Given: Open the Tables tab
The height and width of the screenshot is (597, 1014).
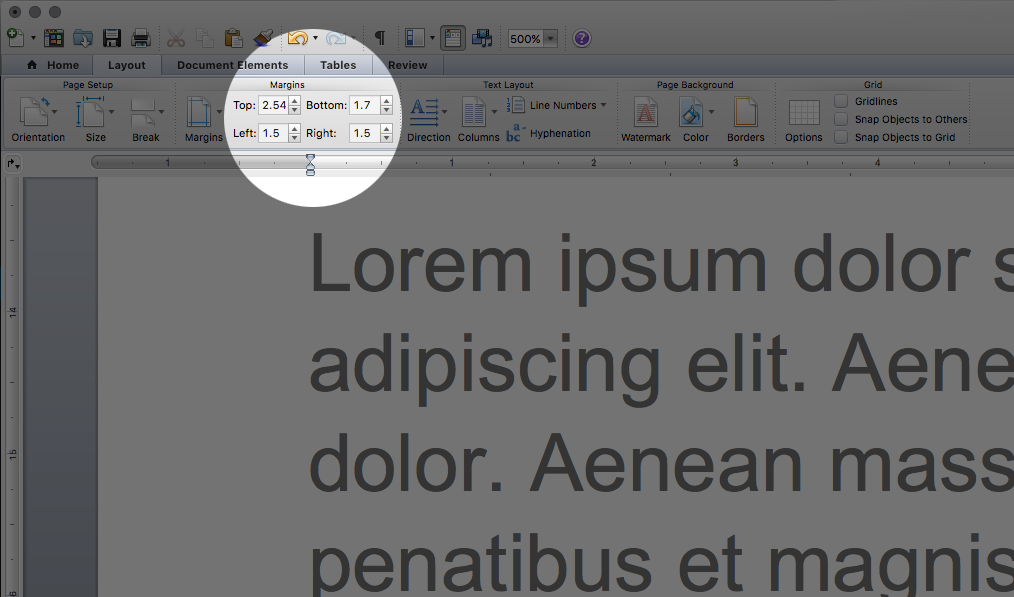Looking at the screenshot, I should 338,65.
